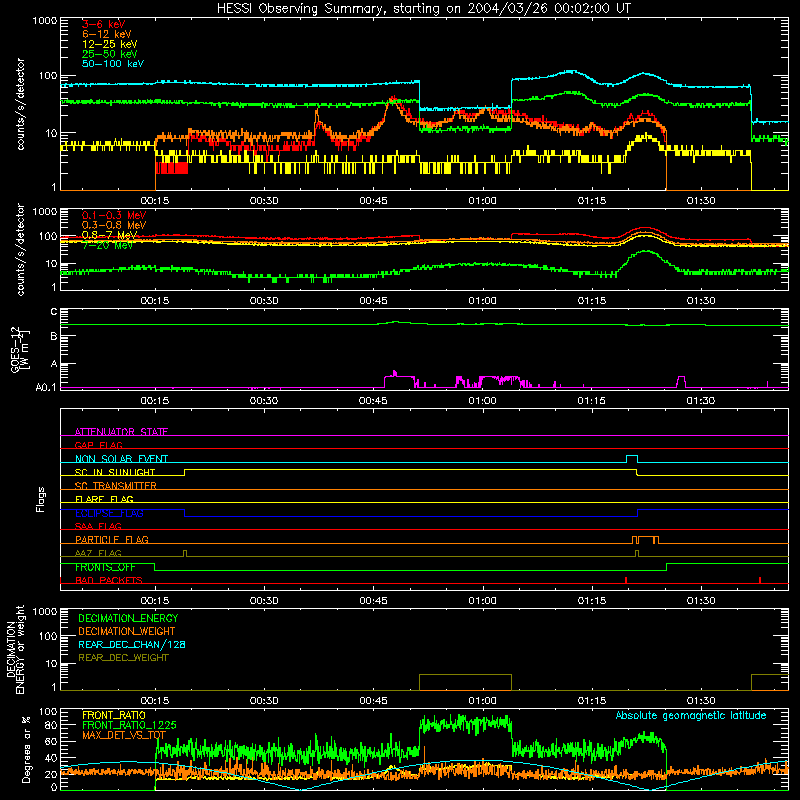
Task: Click the C level label on GOES axis
Action: (x=54, y=311)
